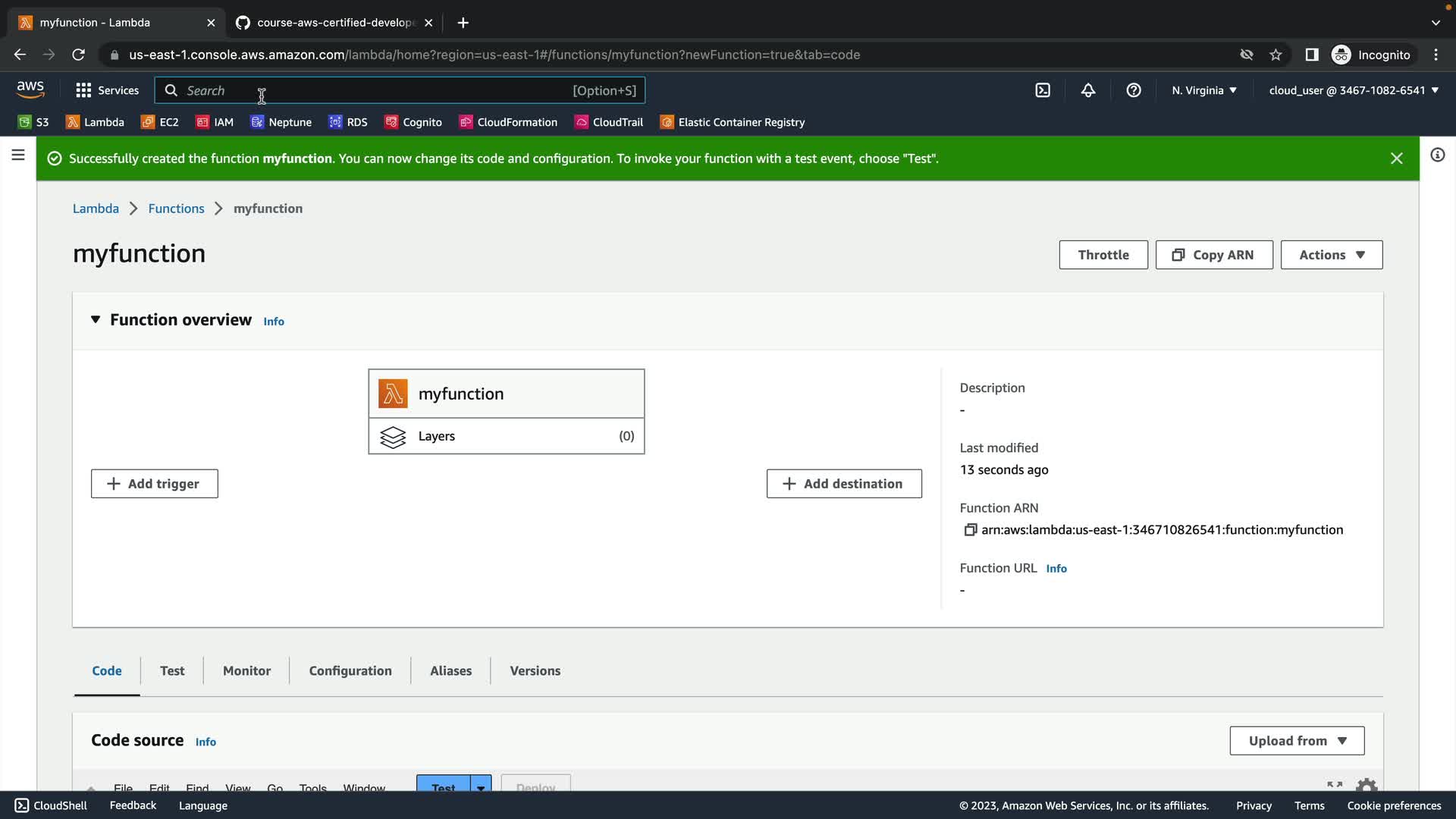Switch to the Monitor tab
1456x819 pixels.
coord(246,670)
